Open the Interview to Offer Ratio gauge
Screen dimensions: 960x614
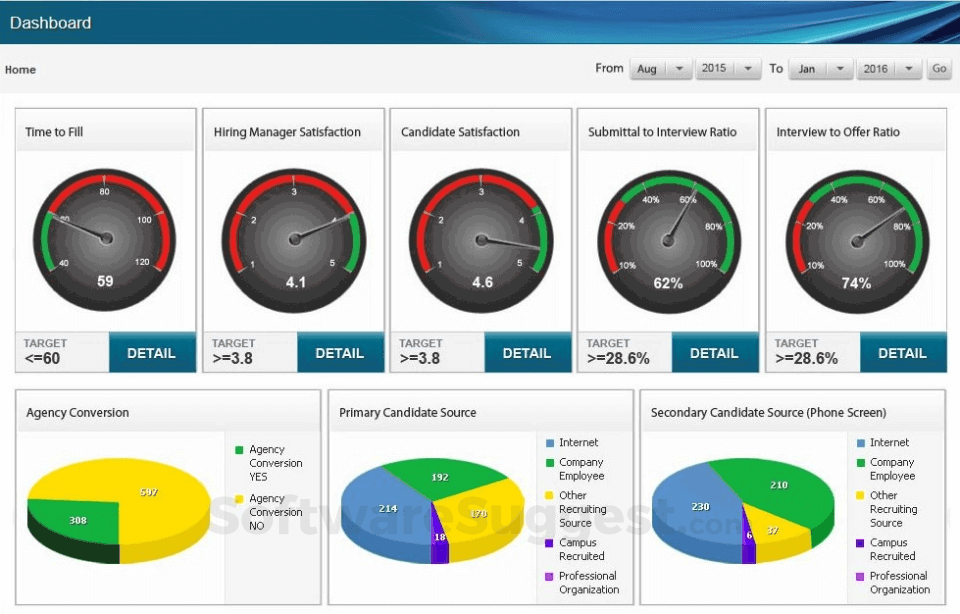855,240
